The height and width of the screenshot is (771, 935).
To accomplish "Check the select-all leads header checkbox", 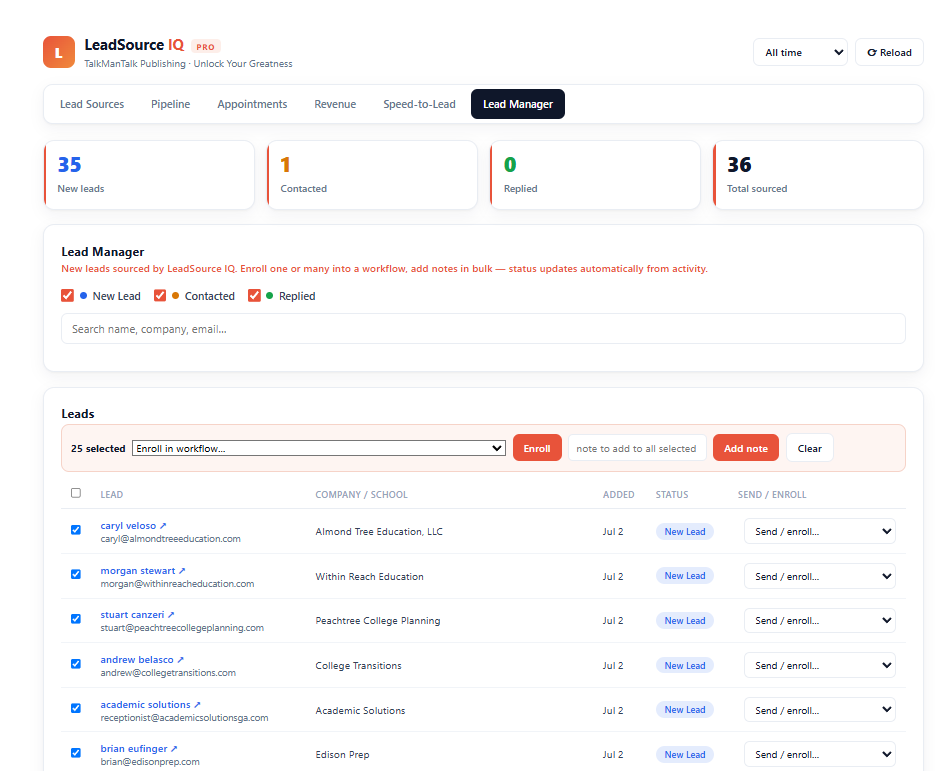I will tap(76, 493).
